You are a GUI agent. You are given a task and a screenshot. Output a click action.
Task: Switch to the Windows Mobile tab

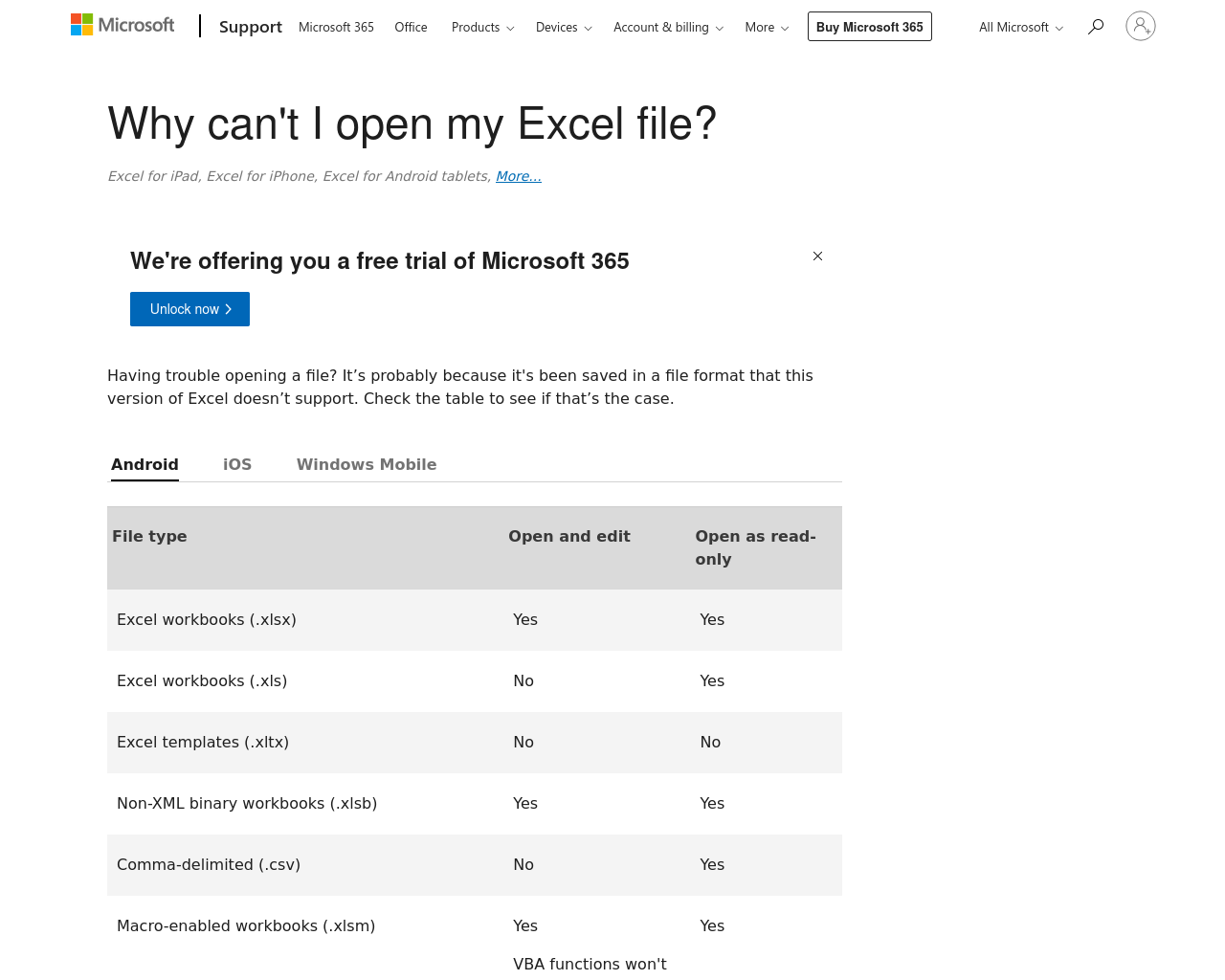pos(367,464)
